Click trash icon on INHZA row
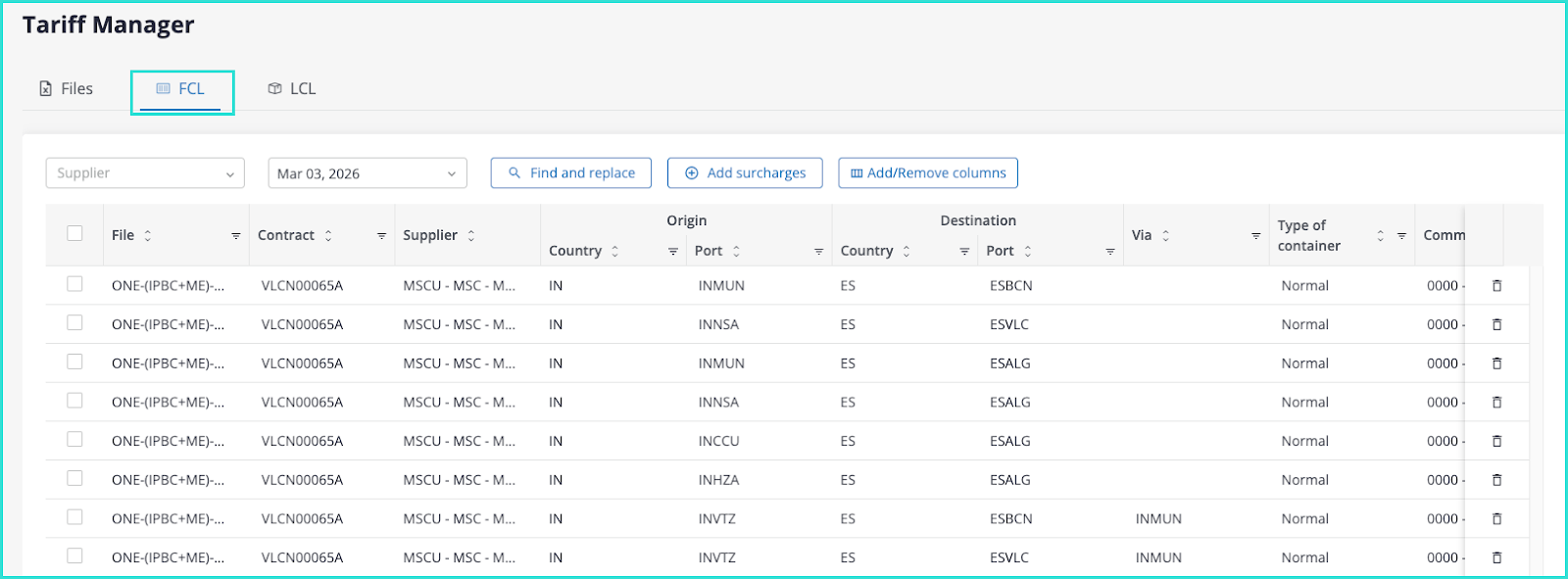The height and width of the screenshot is (579, 1568). coord(1496,480)
